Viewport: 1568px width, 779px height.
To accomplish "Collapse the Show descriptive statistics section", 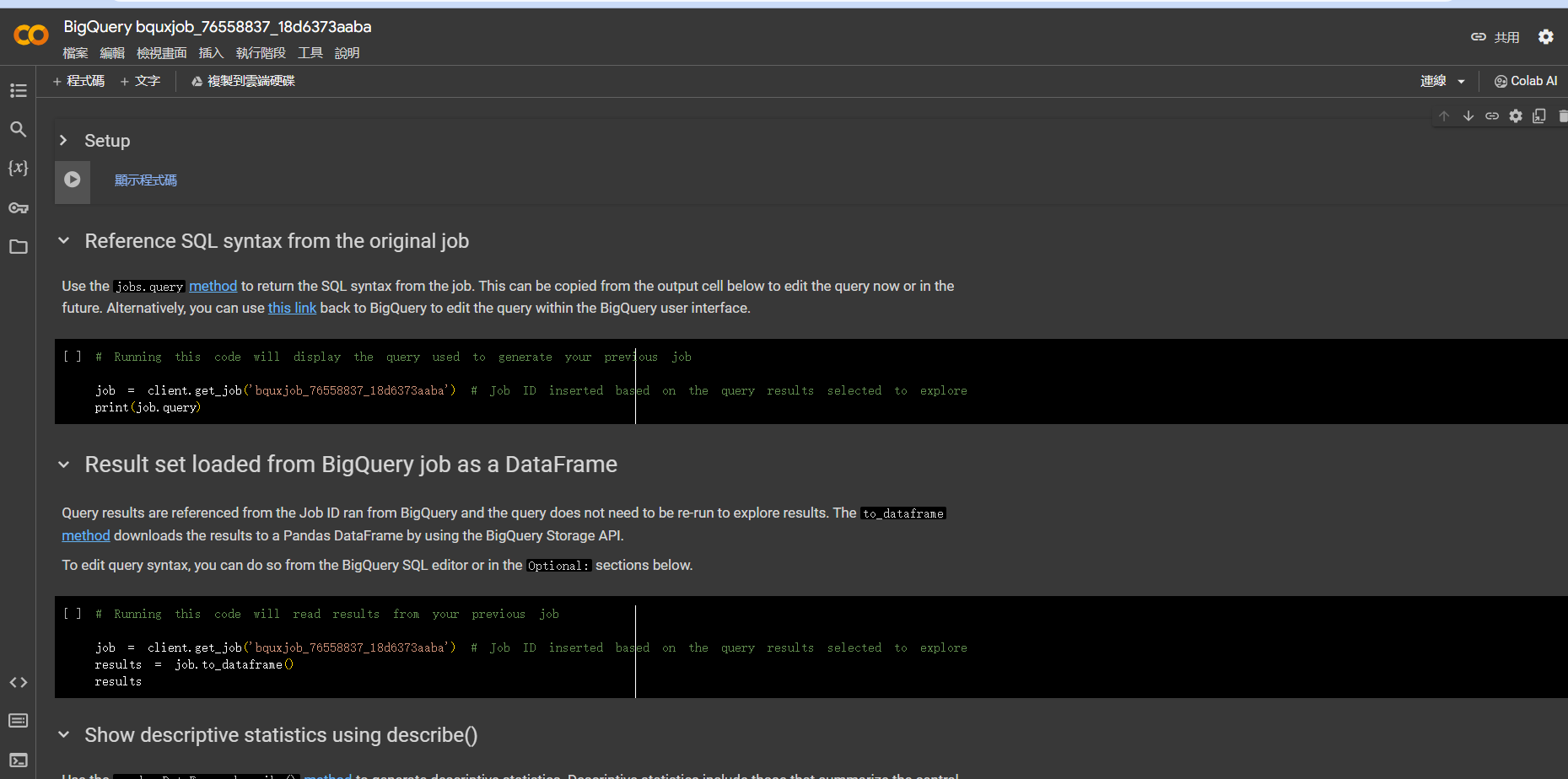I will (63, 735).
